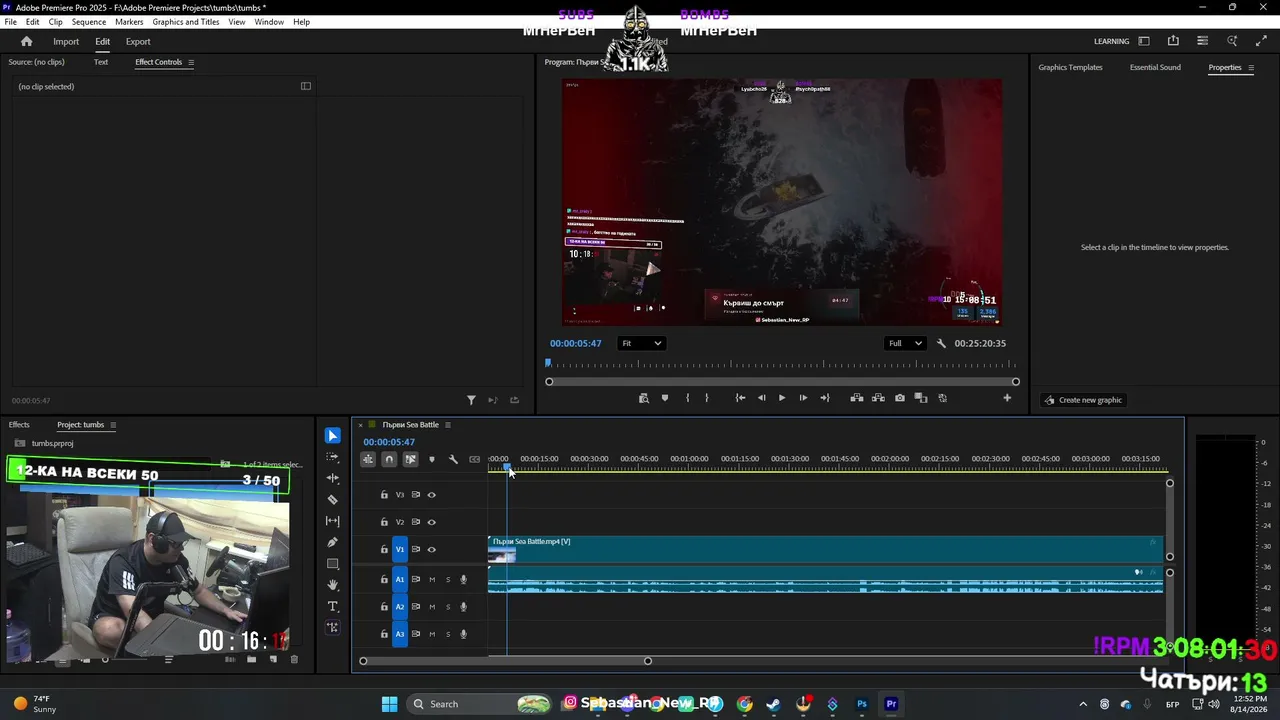Screen dimensions: 1280x720
Task: Open the workspaces menu icon
Action: point(1144,41)
